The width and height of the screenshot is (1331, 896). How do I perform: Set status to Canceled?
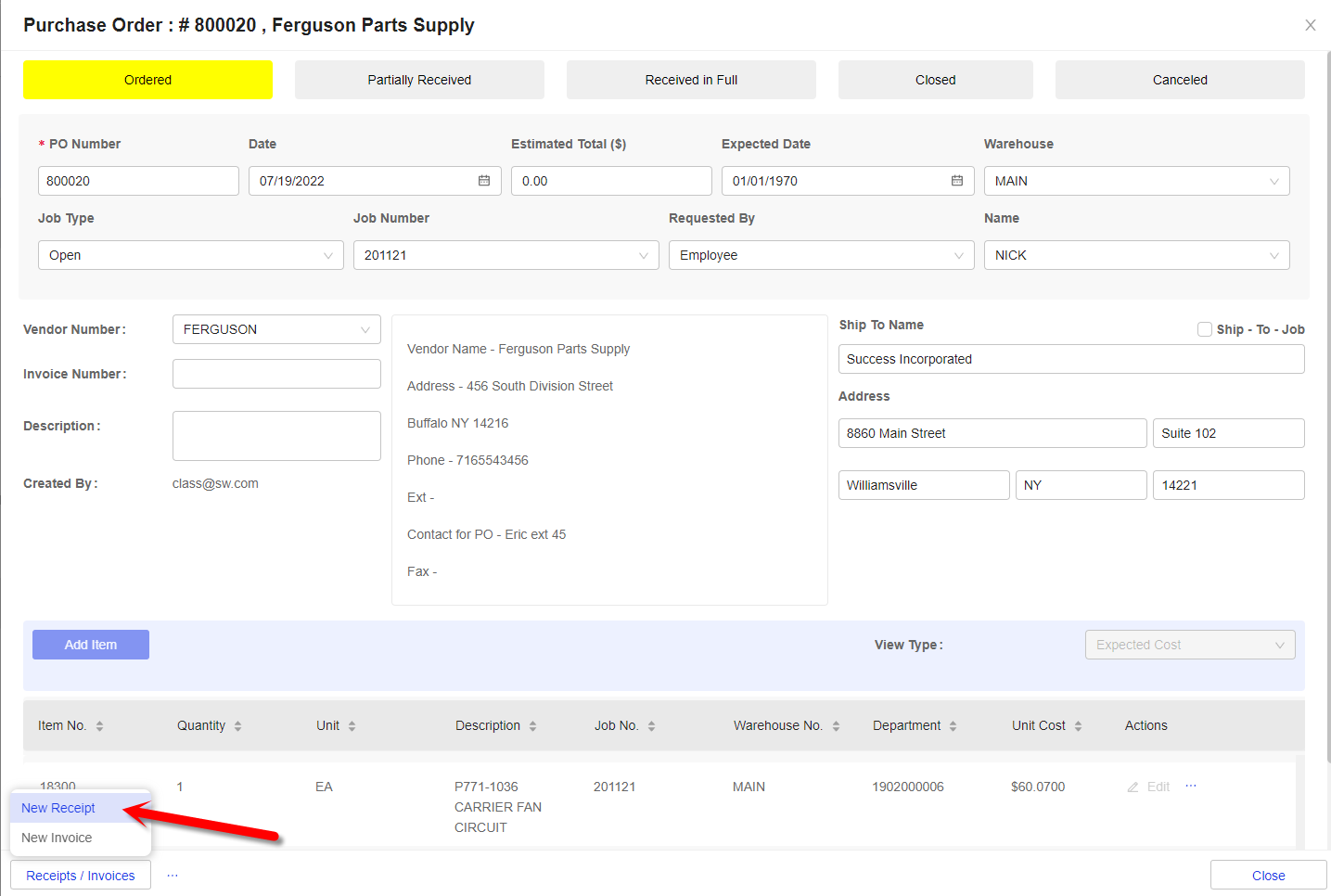1180,80
